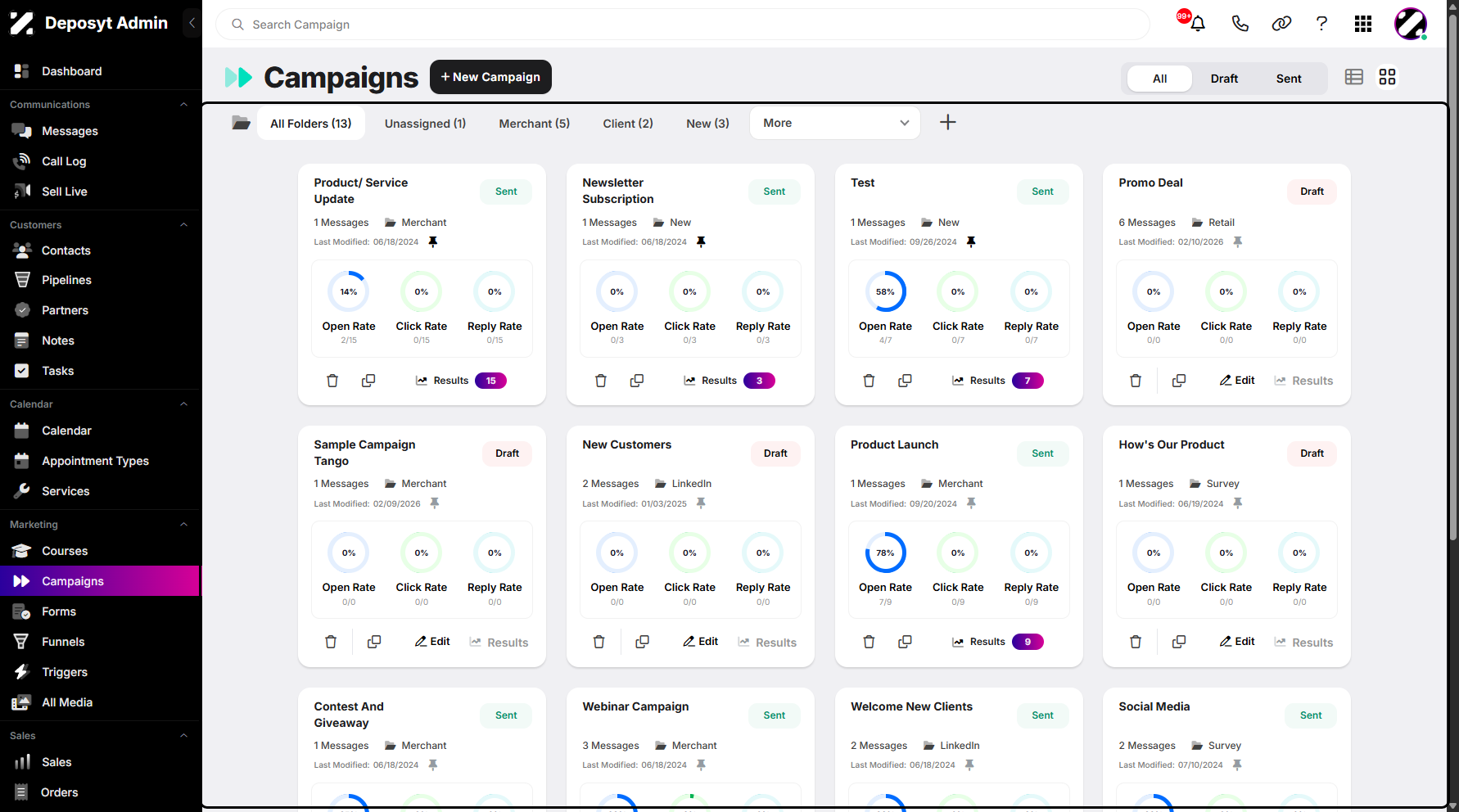Delete the Test campaign card
Screen dimensions: 1459x812
869,381
